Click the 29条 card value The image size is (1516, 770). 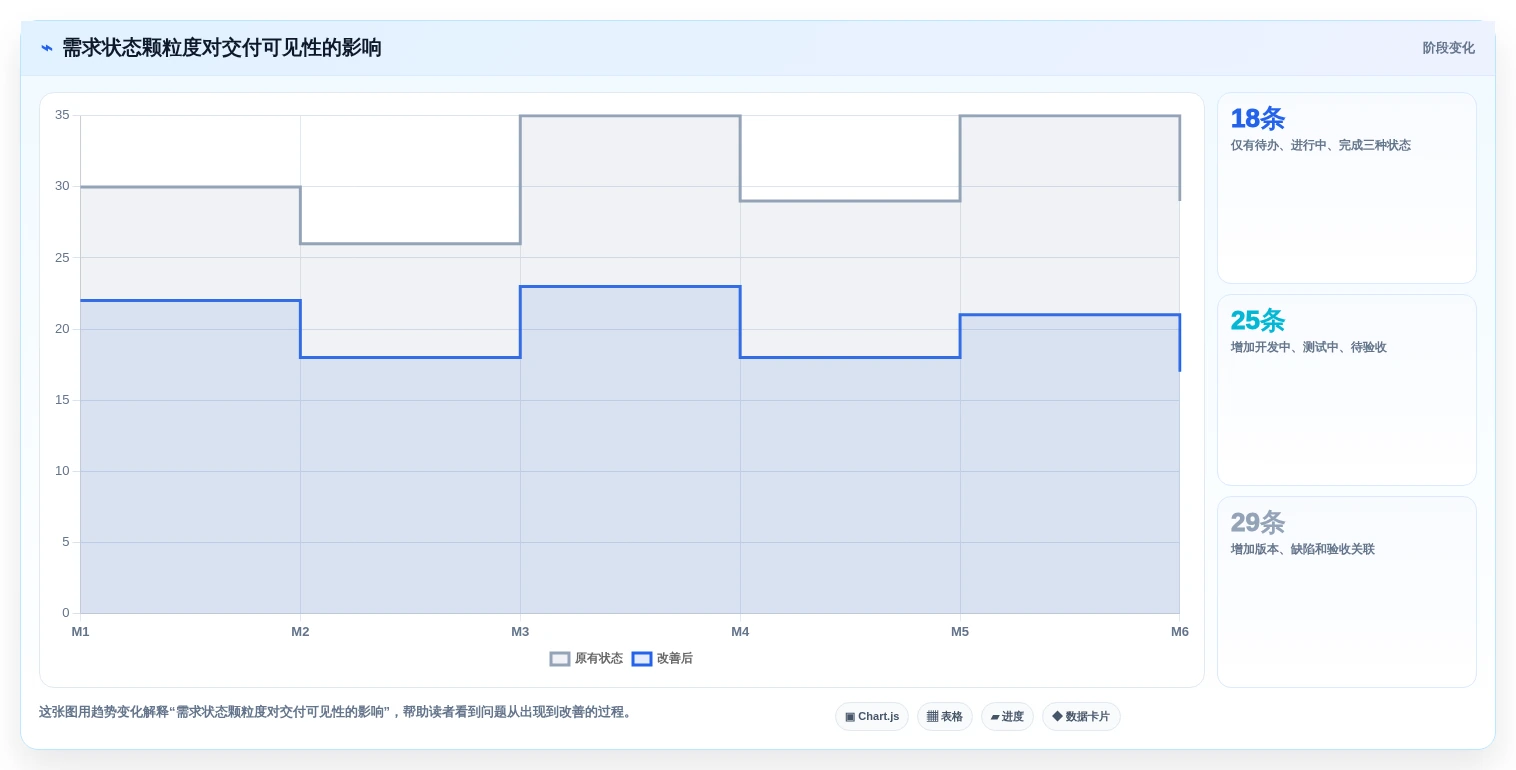pos(1257,523)
